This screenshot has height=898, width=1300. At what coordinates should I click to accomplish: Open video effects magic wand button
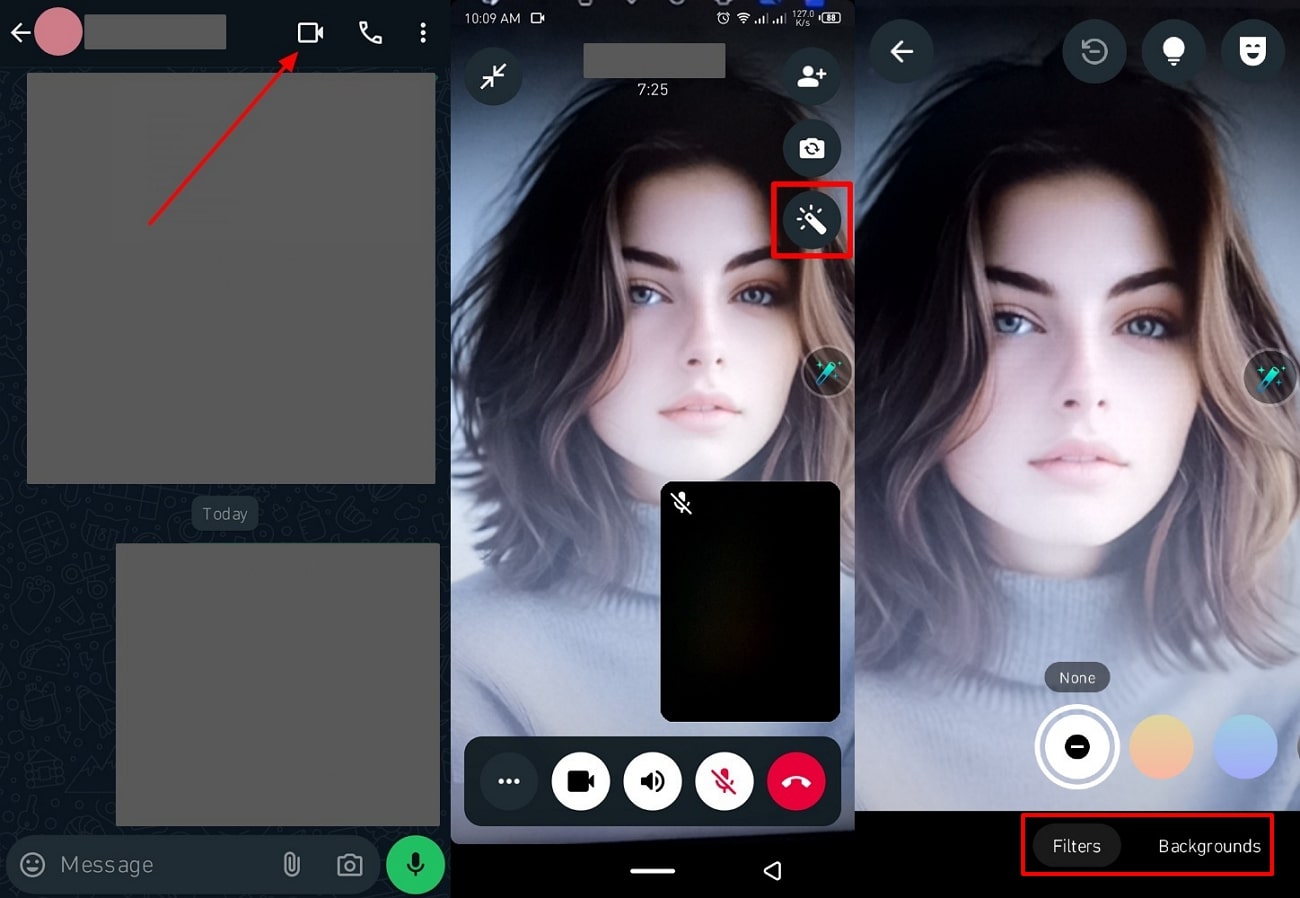pyautogui.click(x=811, y=220)
